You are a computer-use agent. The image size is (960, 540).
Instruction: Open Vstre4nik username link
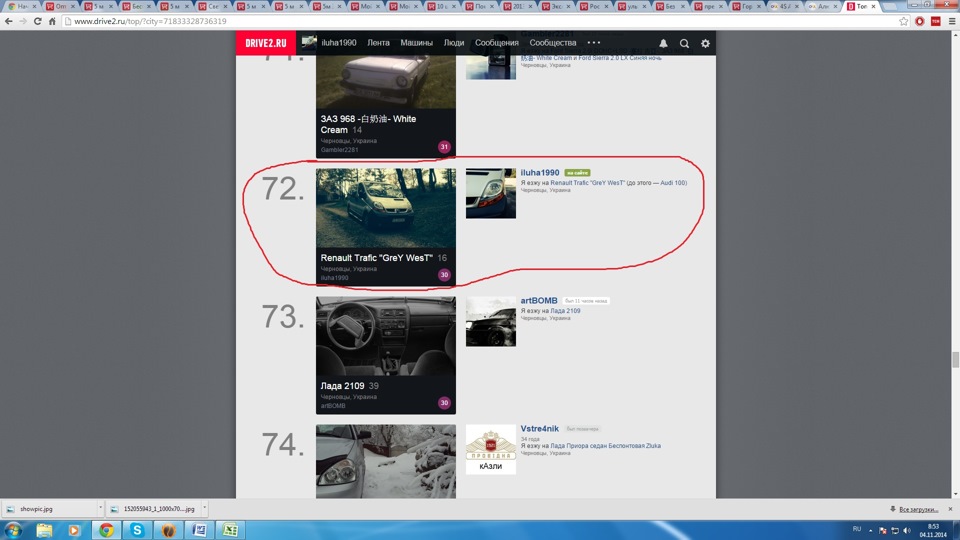pos(539,429)
